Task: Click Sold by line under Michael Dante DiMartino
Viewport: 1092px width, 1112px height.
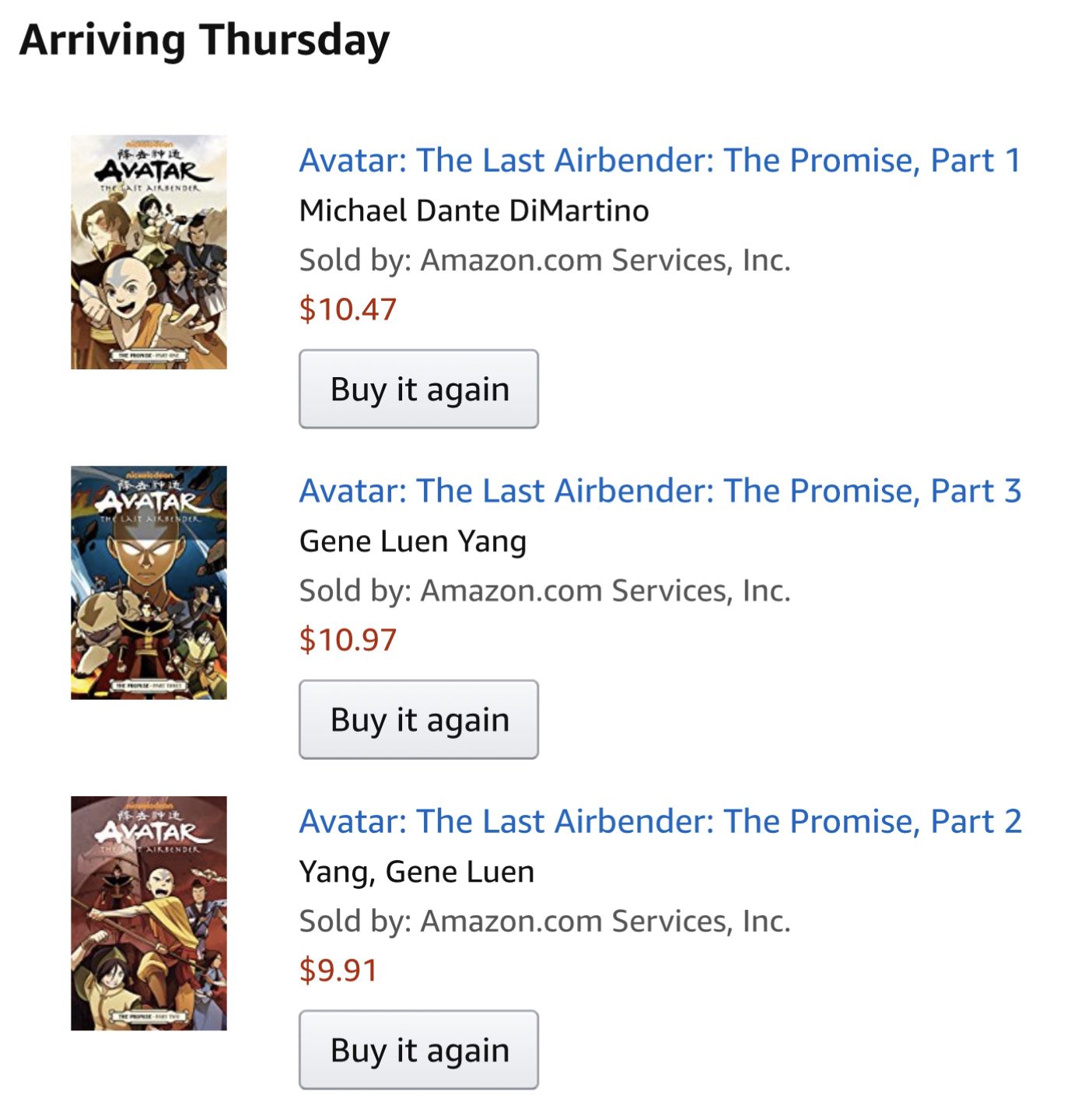Action: pos(544,261)
